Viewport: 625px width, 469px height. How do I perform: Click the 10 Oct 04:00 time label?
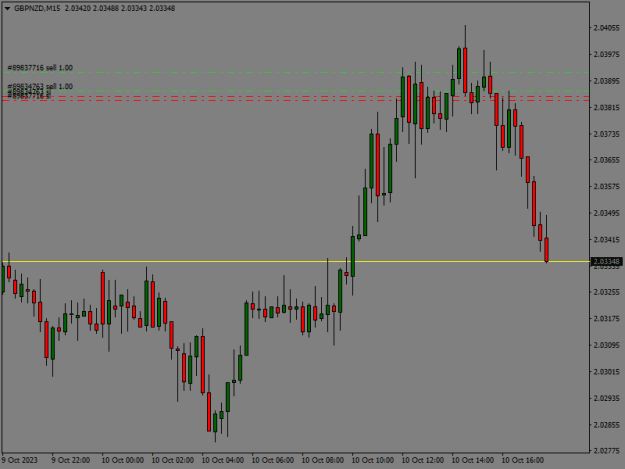coord(223,460)
